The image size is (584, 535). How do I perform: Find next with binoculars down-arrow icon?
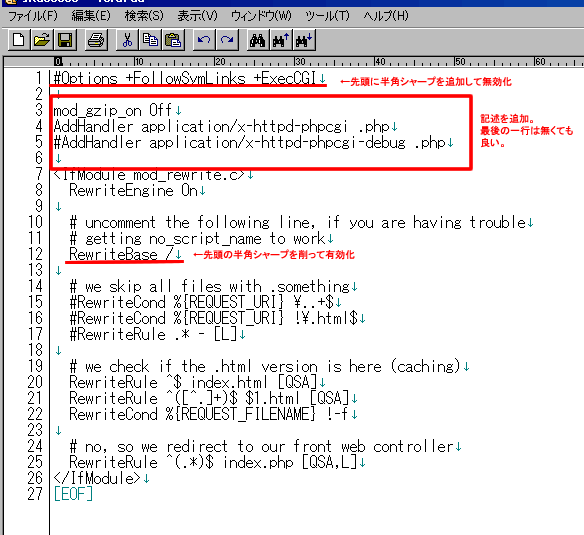point(304,40)
